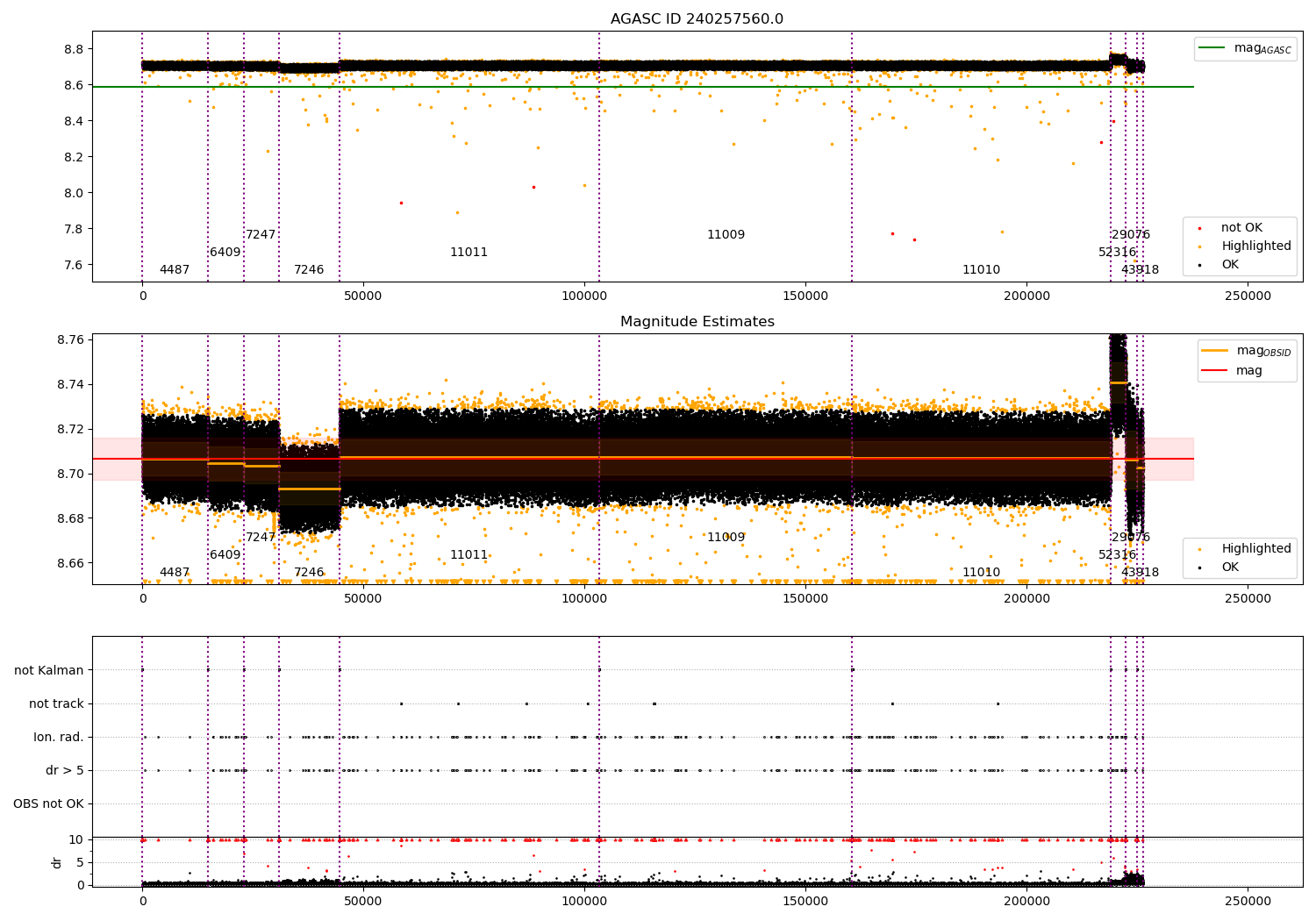Screen dimensions: 1316x921
Task: Click the 200000 x-axis tick under bottom plot
Action: click(1026, 902)
